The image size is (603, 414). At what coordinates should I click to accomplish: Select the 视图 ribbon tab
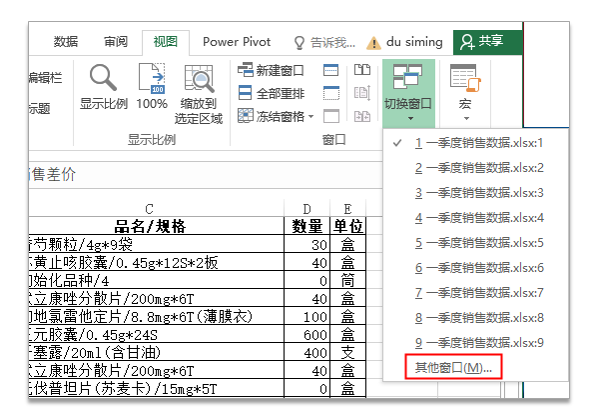coord(166,42)
